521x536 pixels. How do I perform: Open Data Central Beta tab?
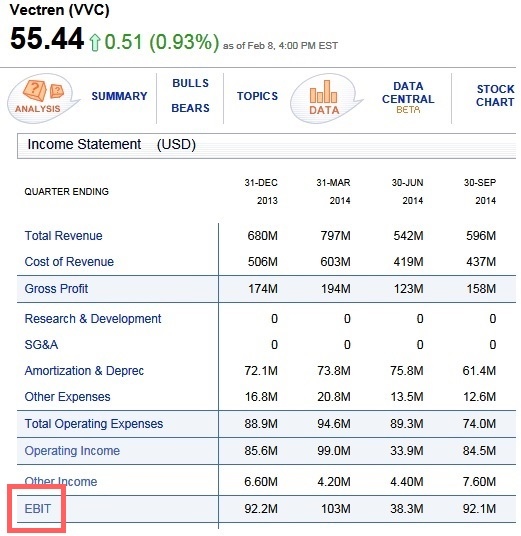click(408, 97)
